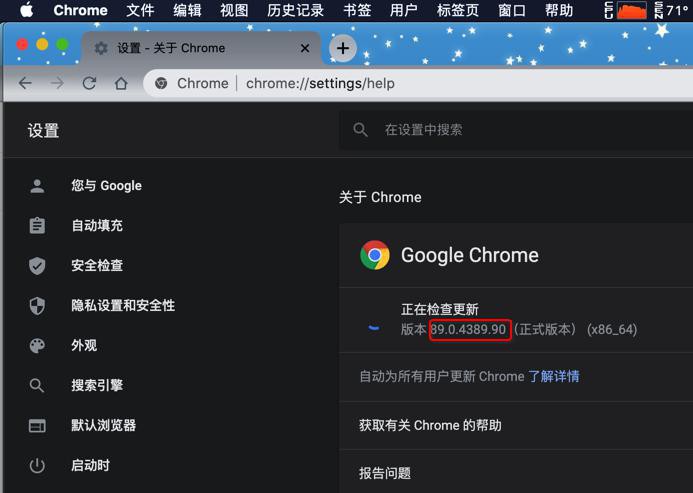Open 安全检查 settings section
This screenshot has width=693, height=493.
click(x=97, y=265)
